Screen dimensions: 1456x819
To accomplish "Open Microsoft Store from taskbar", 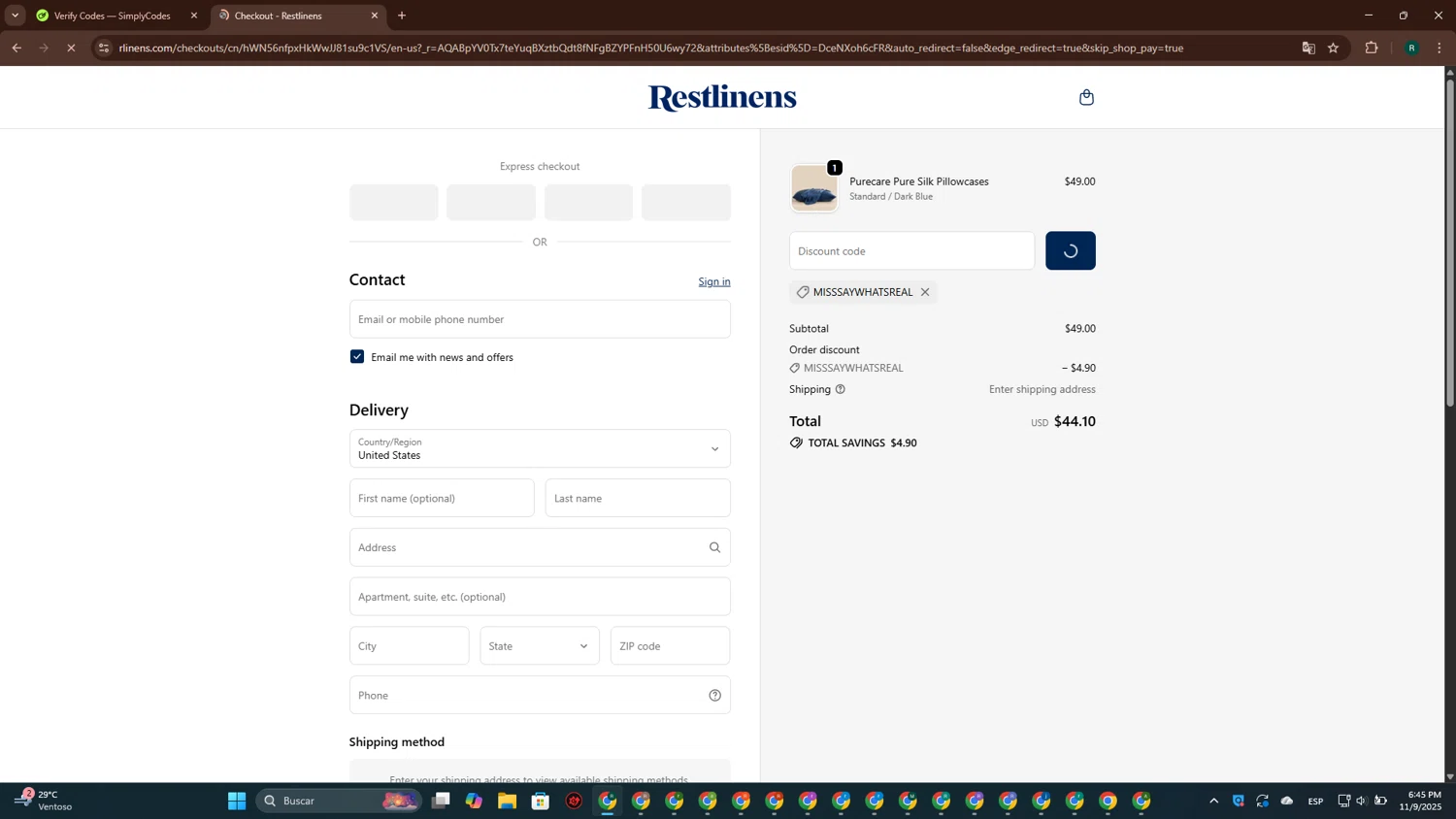I will (541, 801).
